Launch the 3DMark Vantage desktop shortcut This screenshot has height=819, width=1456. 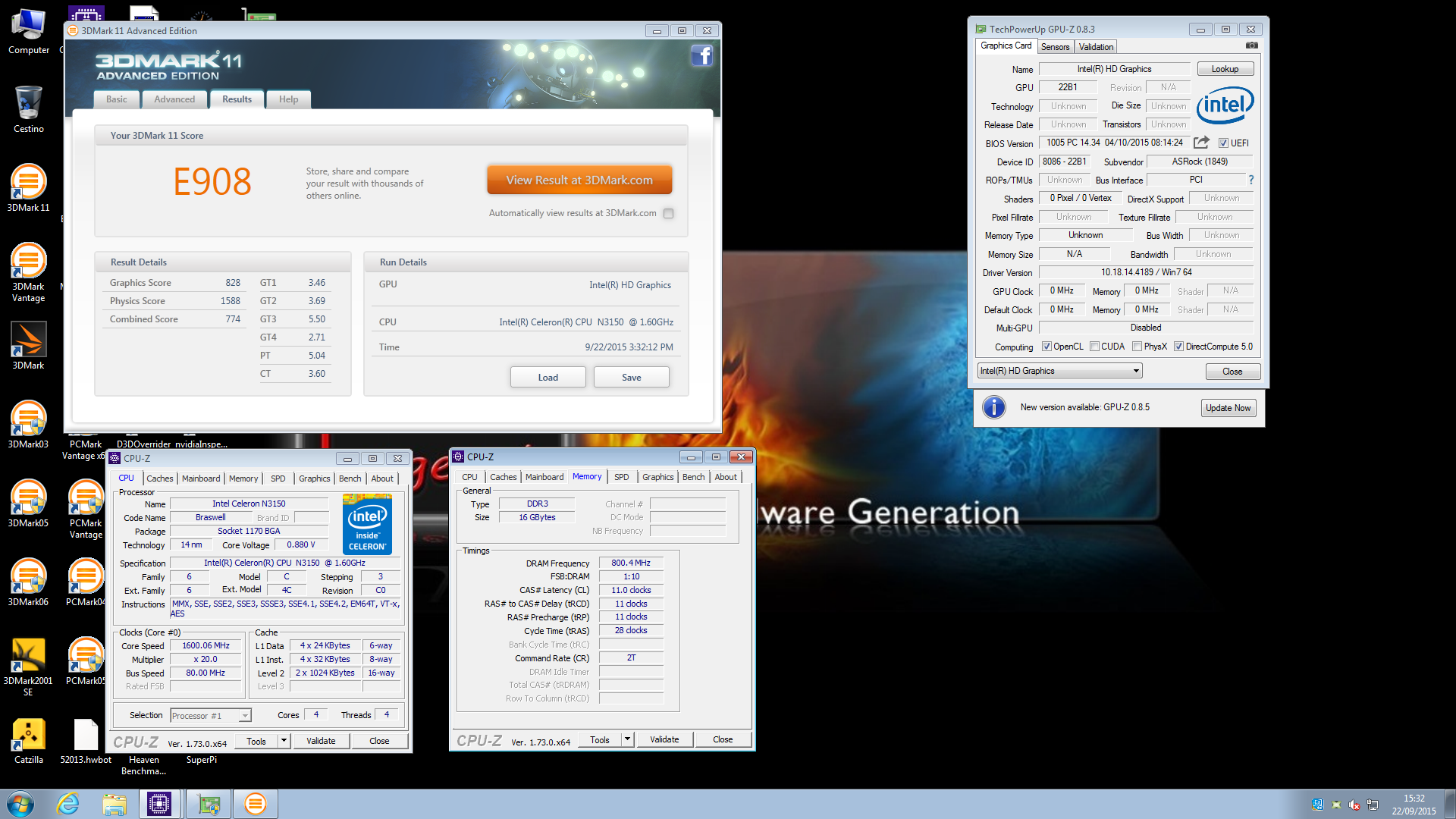tap(29, 272)
